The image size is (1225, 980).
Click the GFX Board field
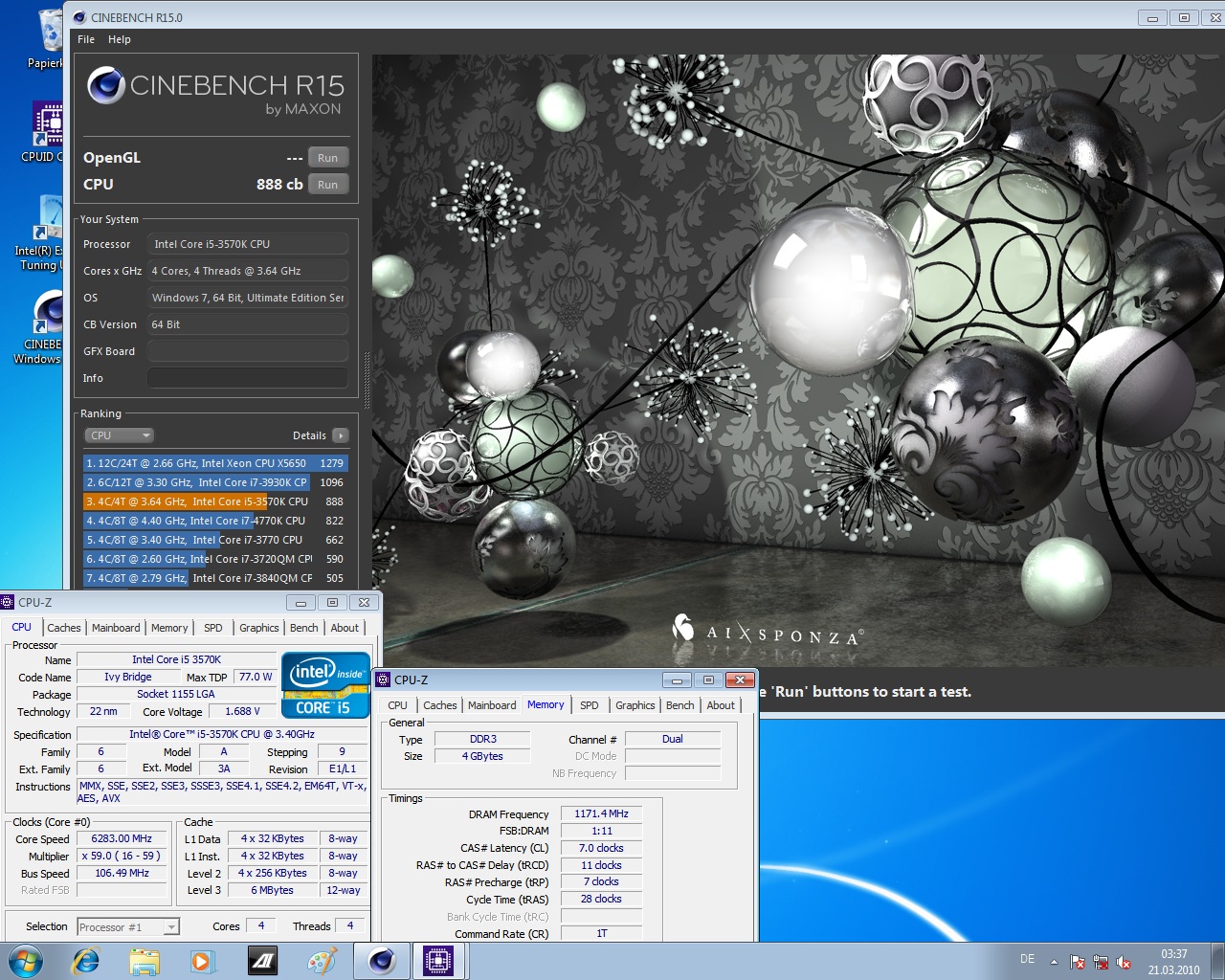pos(248,351)
